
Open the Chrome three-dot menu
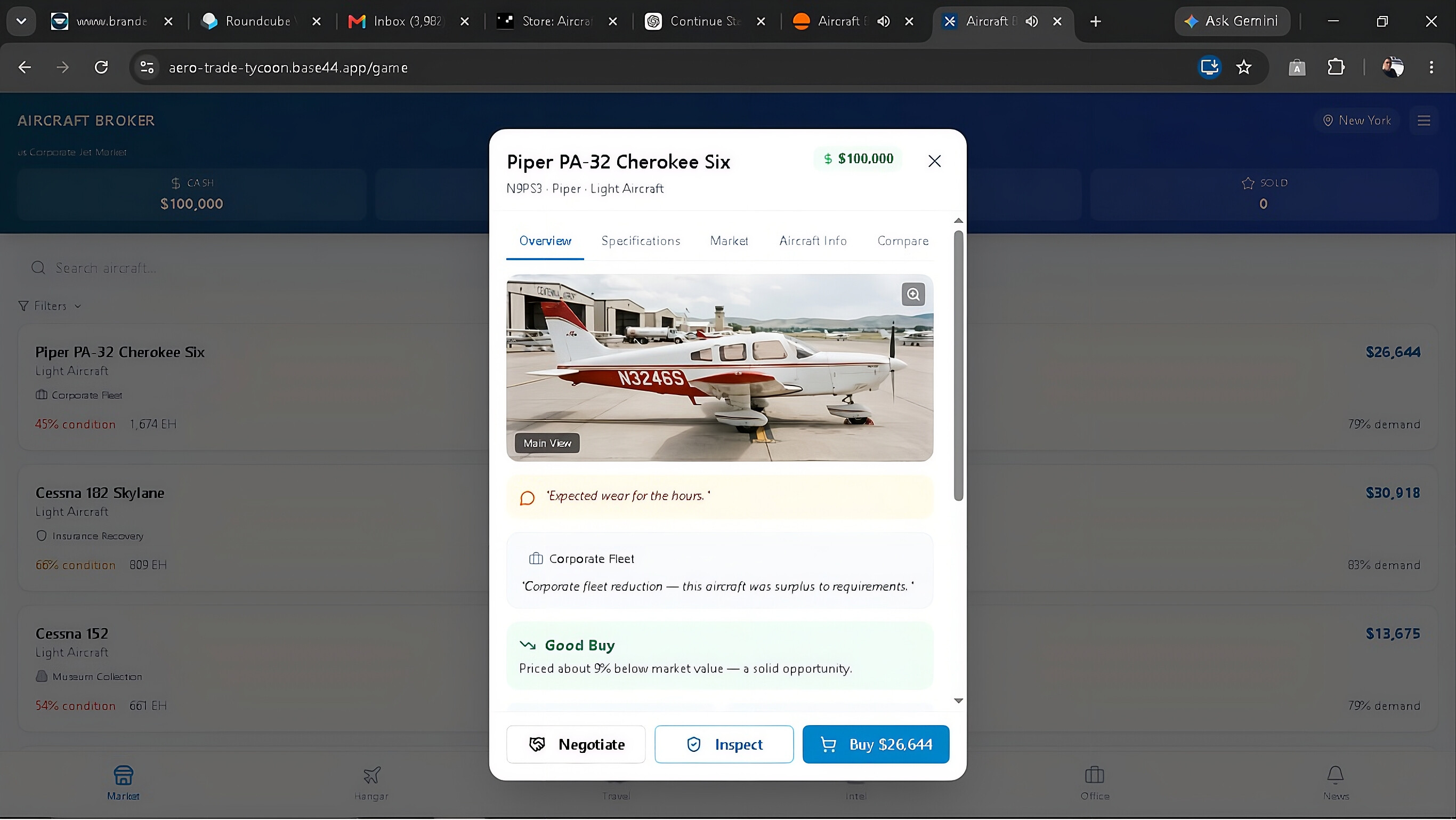point(1431,67)
